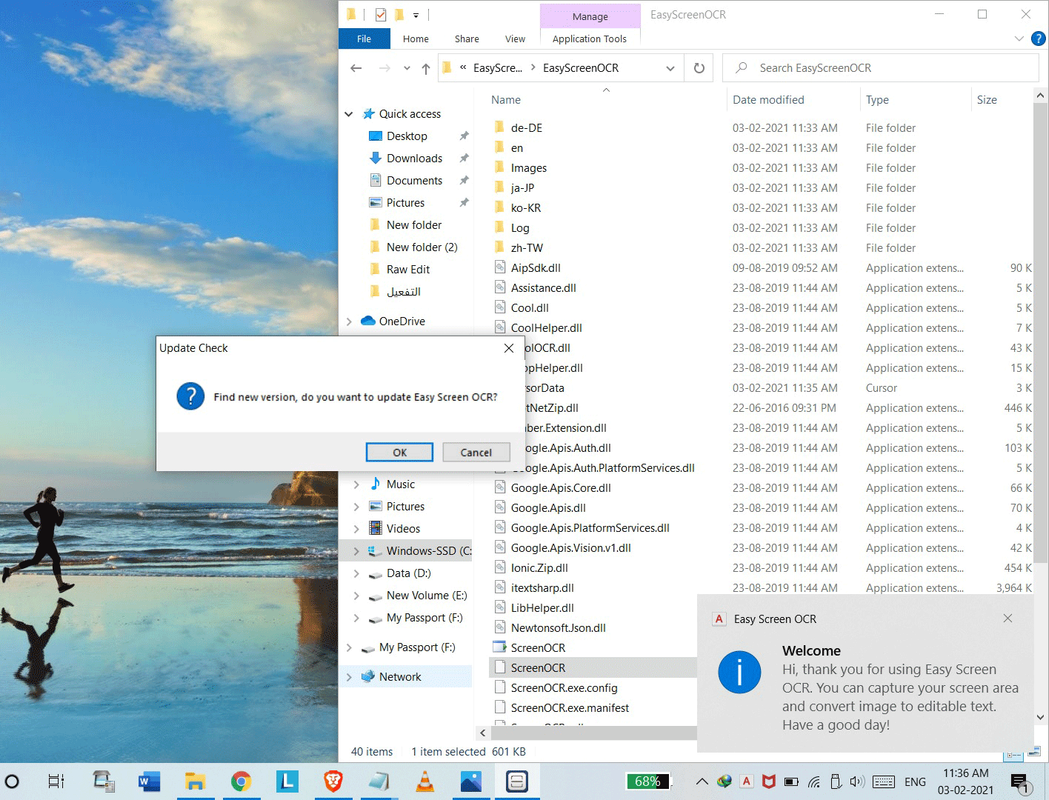Expand the Data (D:) node
This screenshot has width=1049, height=800.
pyautogui.click(x=357, y=573)
